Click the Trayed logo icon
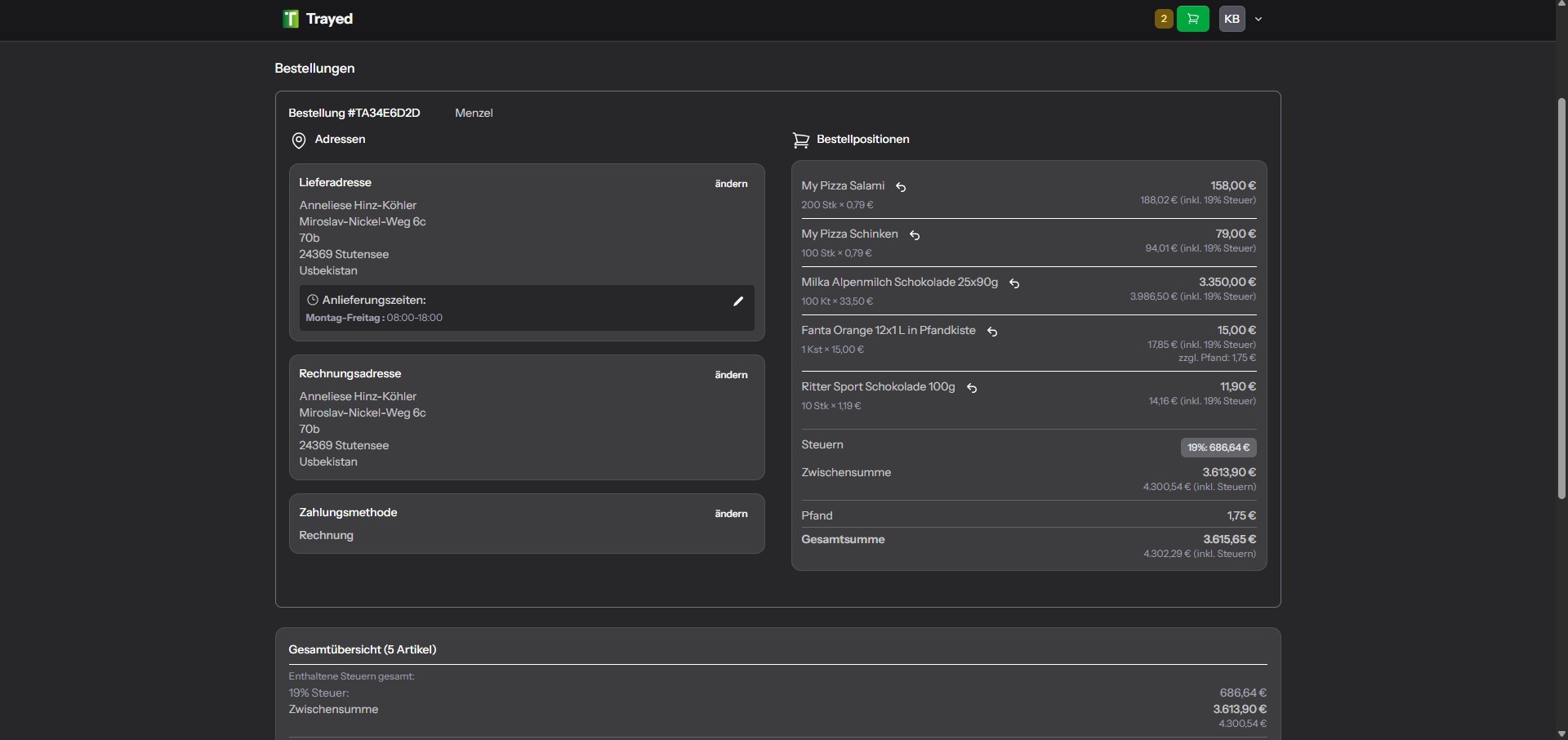The height and width of the screenshot is (740, 1568). (291, 19)
